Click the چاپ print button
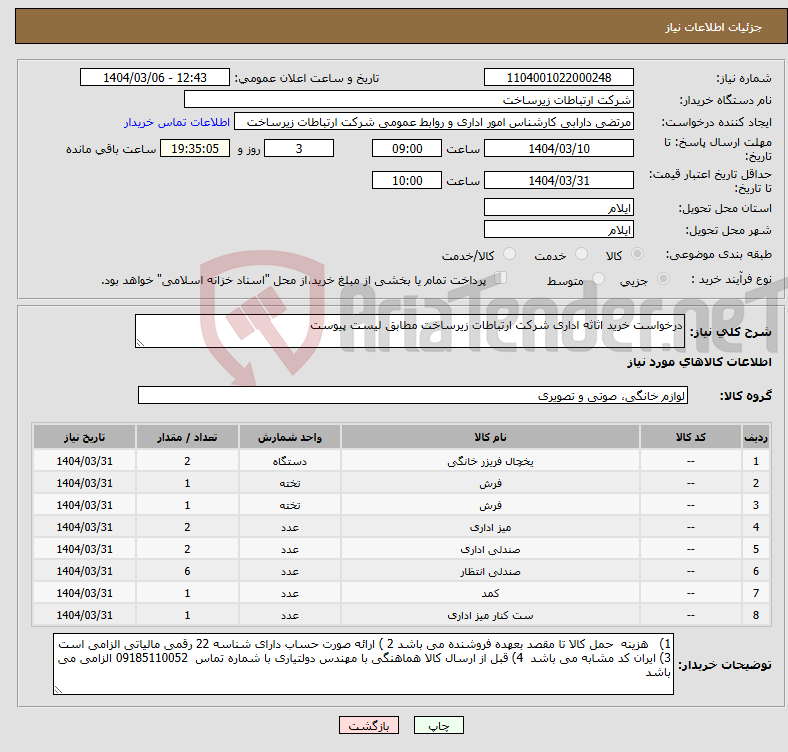The width and height of the screenshot is (788, 752). (x=438, y=725)
